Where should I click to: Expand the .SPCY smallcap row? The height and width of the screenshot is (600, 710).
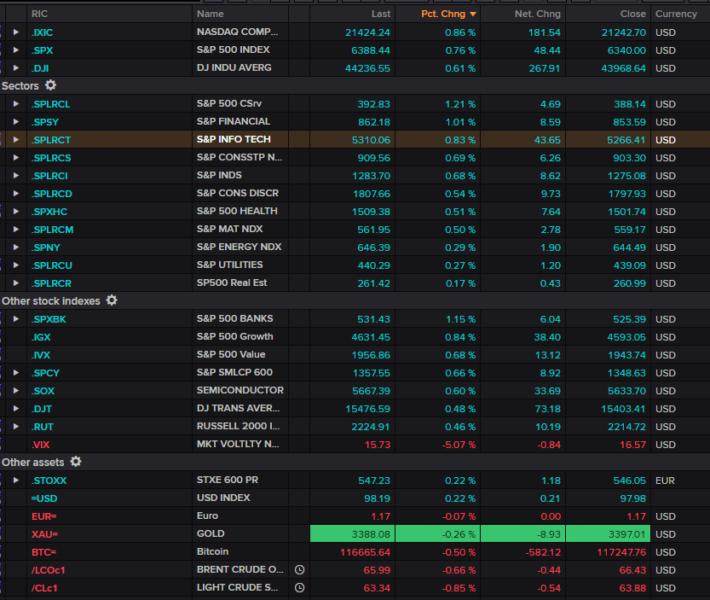pos(16,373)
